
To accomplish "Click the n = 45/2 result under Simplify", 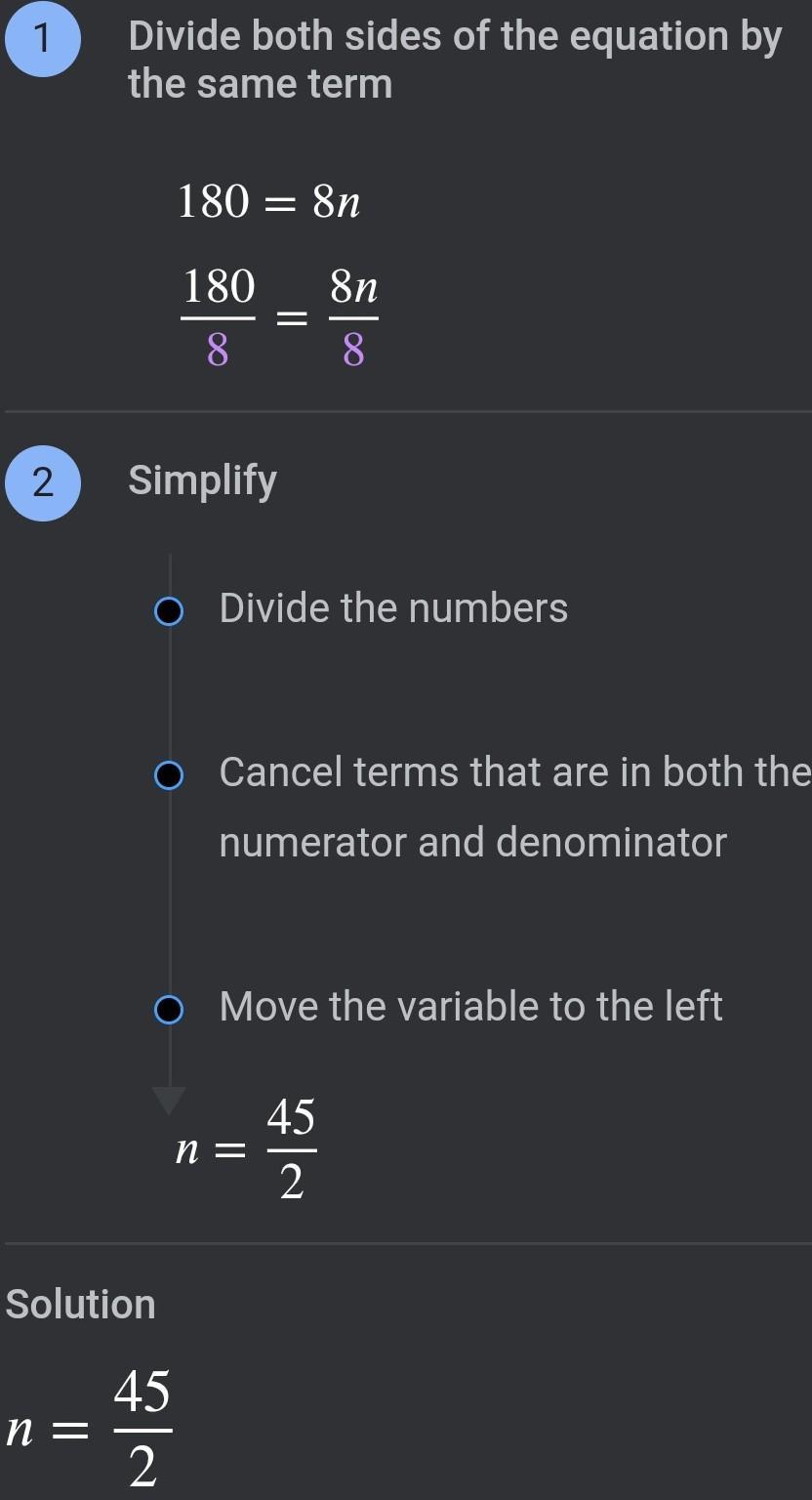I will point(246,1149).
